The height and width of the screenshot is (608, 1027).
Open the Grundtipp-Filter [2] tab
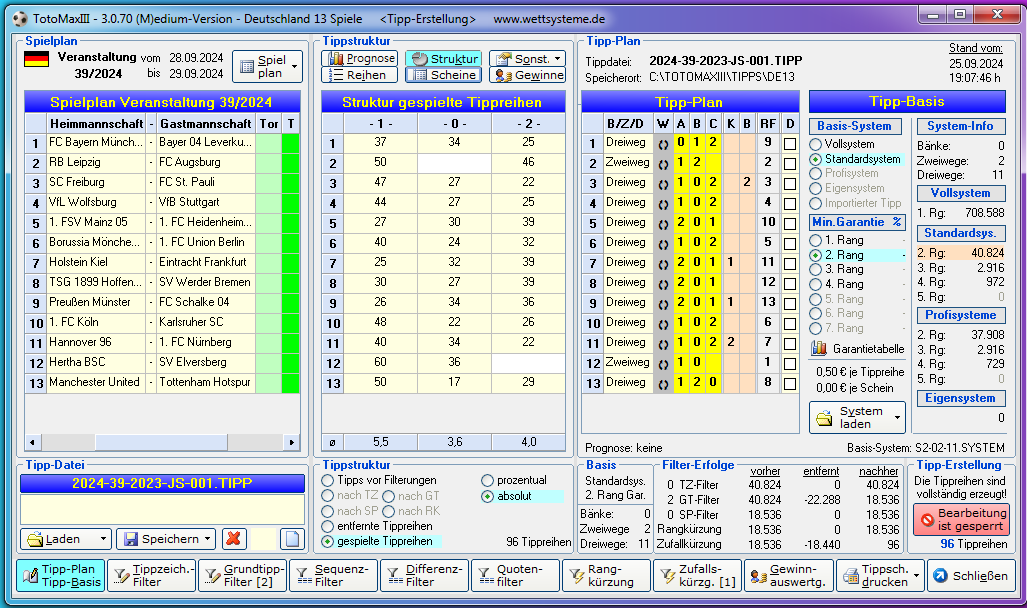[242, 575]
